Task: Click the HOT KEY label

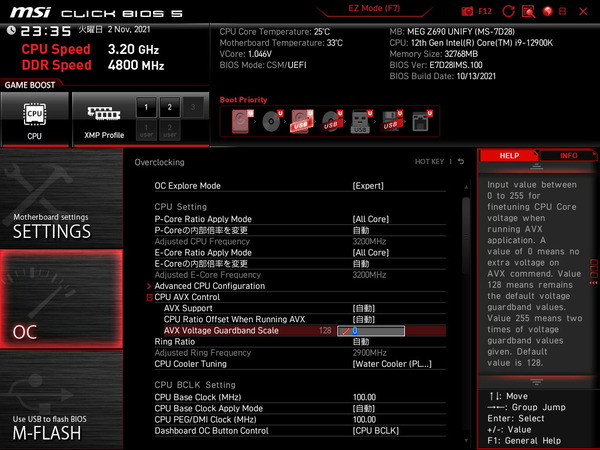Action: [x=429, y=162]
